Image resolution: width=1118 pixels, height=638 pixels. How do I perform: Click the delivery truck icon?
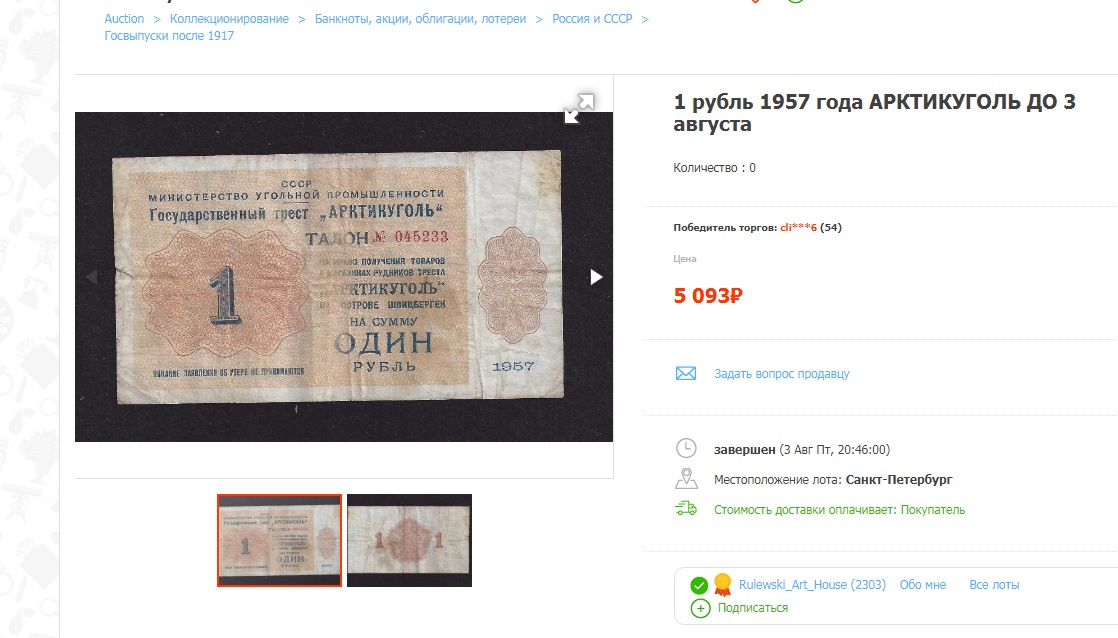point(686,509)
